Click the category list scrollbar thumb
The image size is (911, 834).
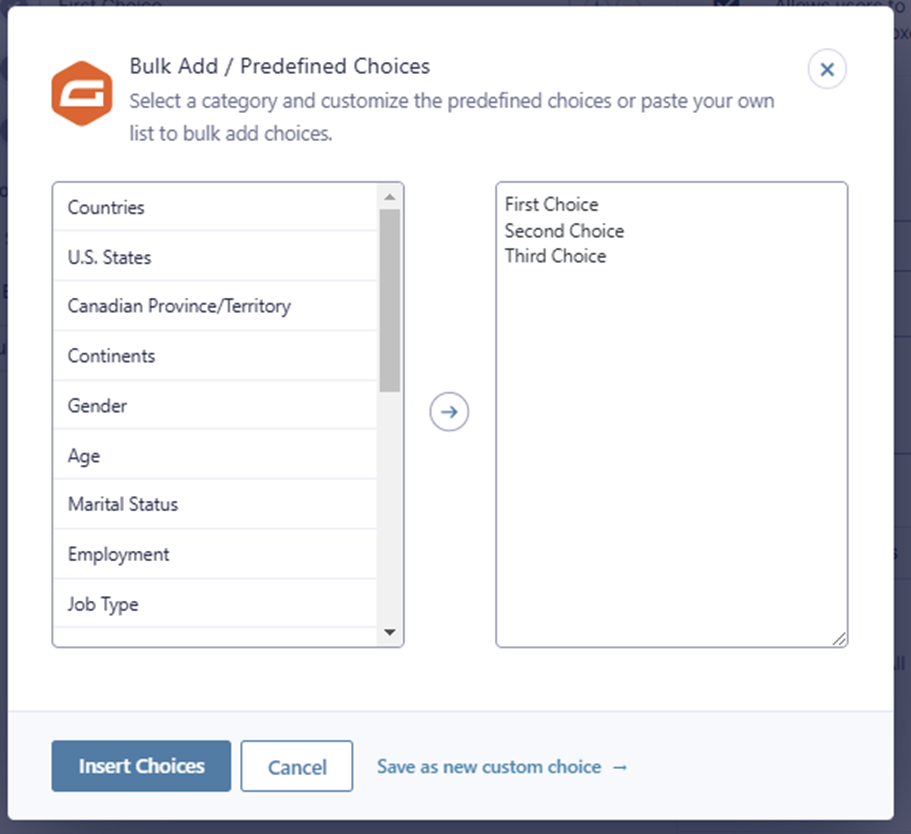(x=390, y=300)
